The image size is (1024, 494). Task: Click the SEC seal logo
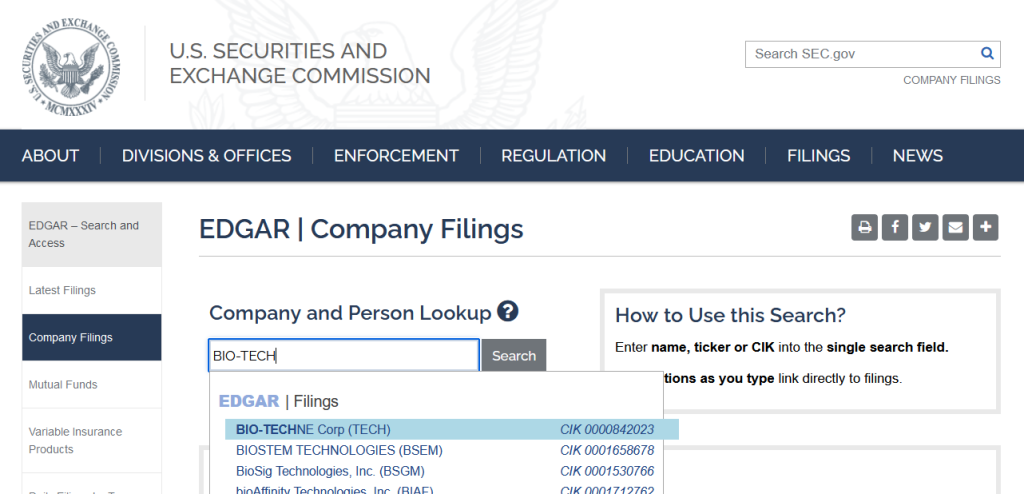point(72,69)
